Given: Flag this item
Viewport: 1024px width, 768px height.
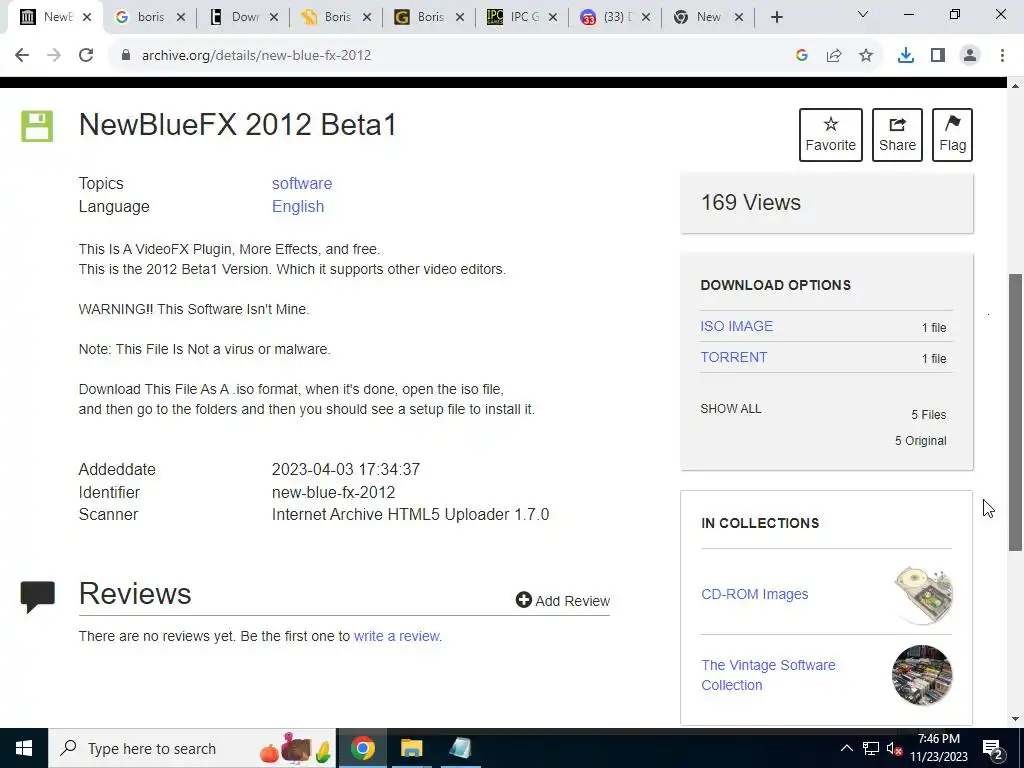Looking at the screenshot, I should click(x=952, y=135).
